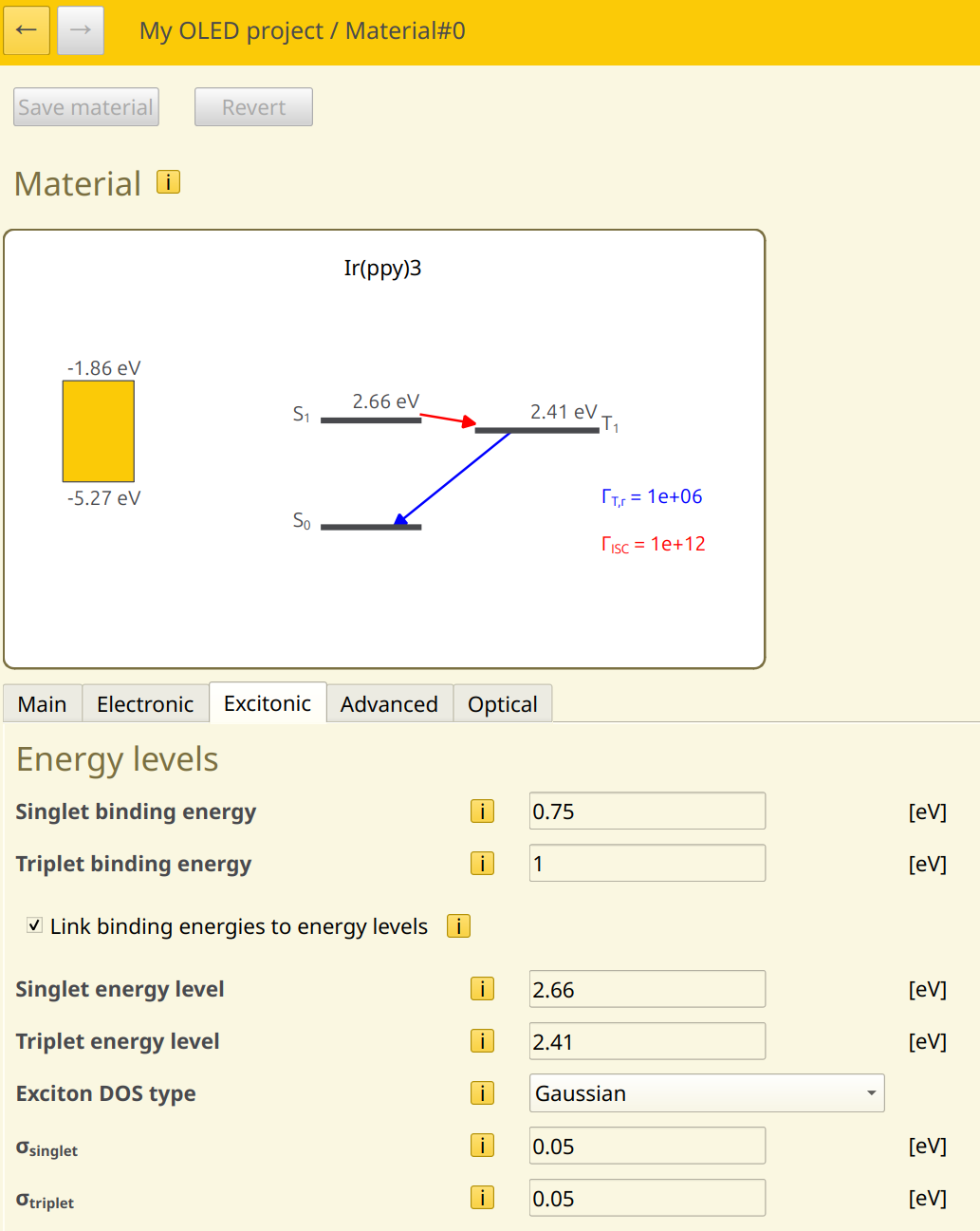Screen dimensions: 980x1231
Task: Switch to the Optical tab
Action: coord(502,704)
